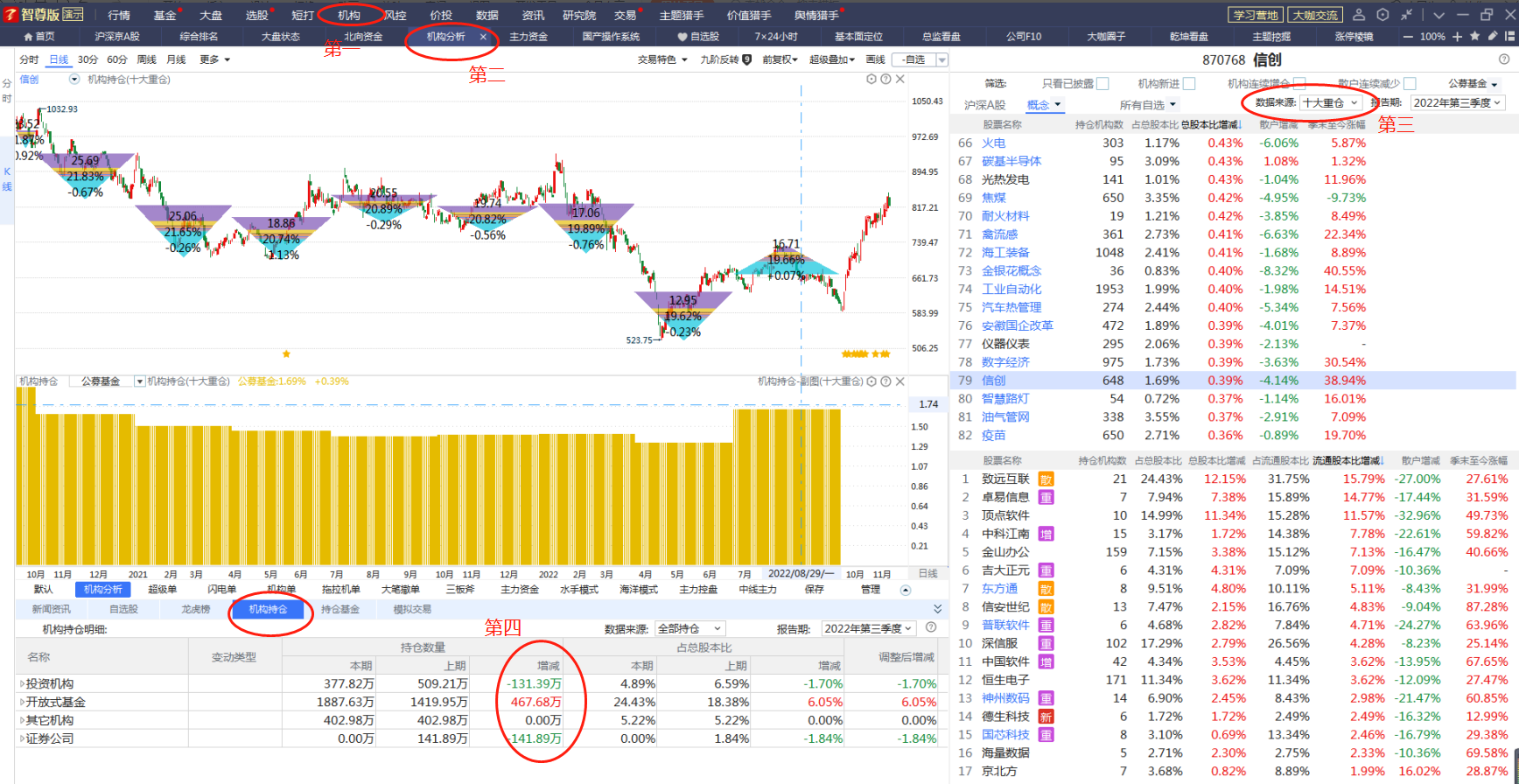Viewport: 1519px width, 784px height.
Task: Click the 散 tag beside 致远互联
Action: coord(1046,479)
